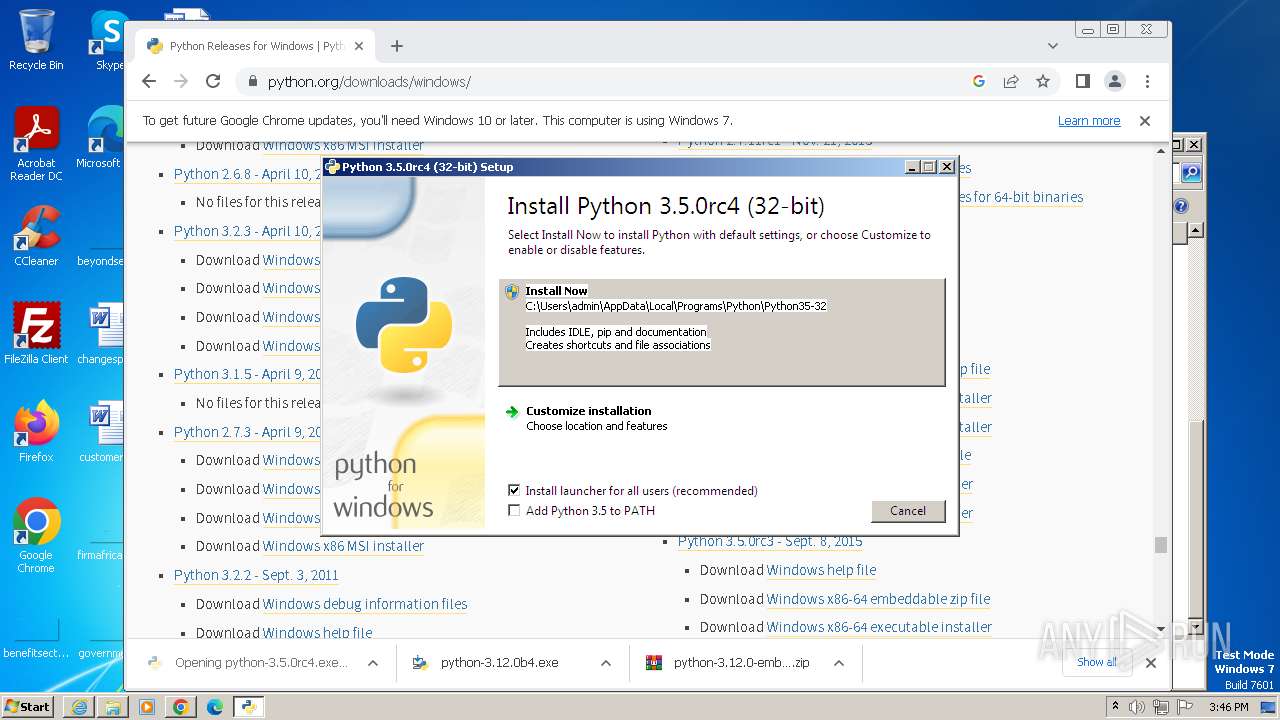Click Show all downloads button
The width and height of the screenshot is (1280, 720).
click(1097, 662)
